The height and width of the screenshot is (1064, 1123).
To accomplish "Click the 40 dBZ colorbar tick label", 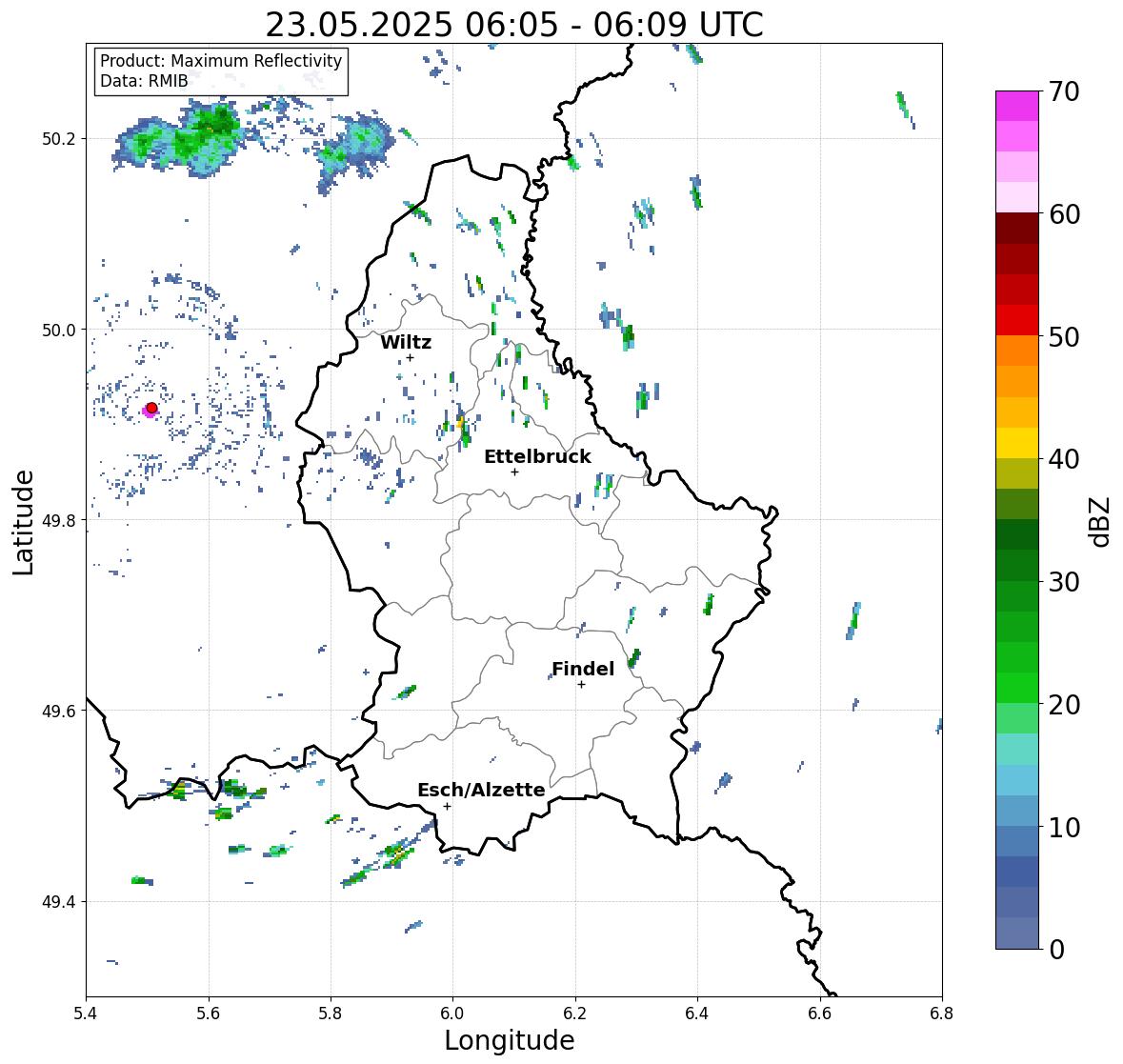I will coord(1064,459).
